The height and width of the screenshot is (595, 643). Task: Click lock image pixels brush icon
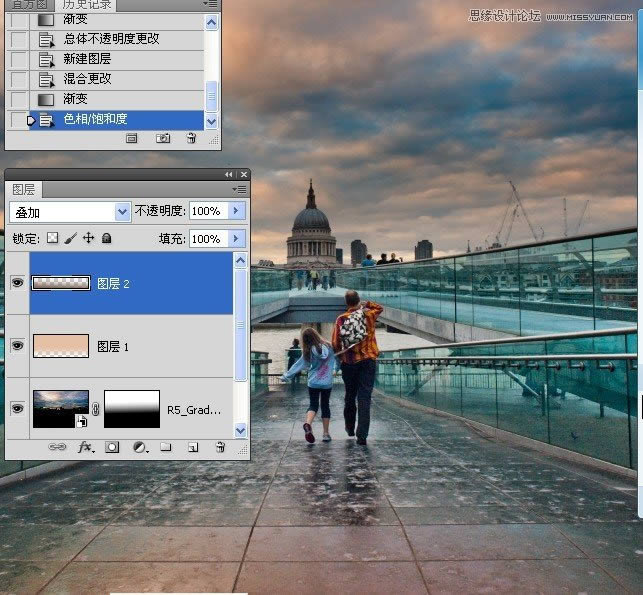(x=70, y=239)
